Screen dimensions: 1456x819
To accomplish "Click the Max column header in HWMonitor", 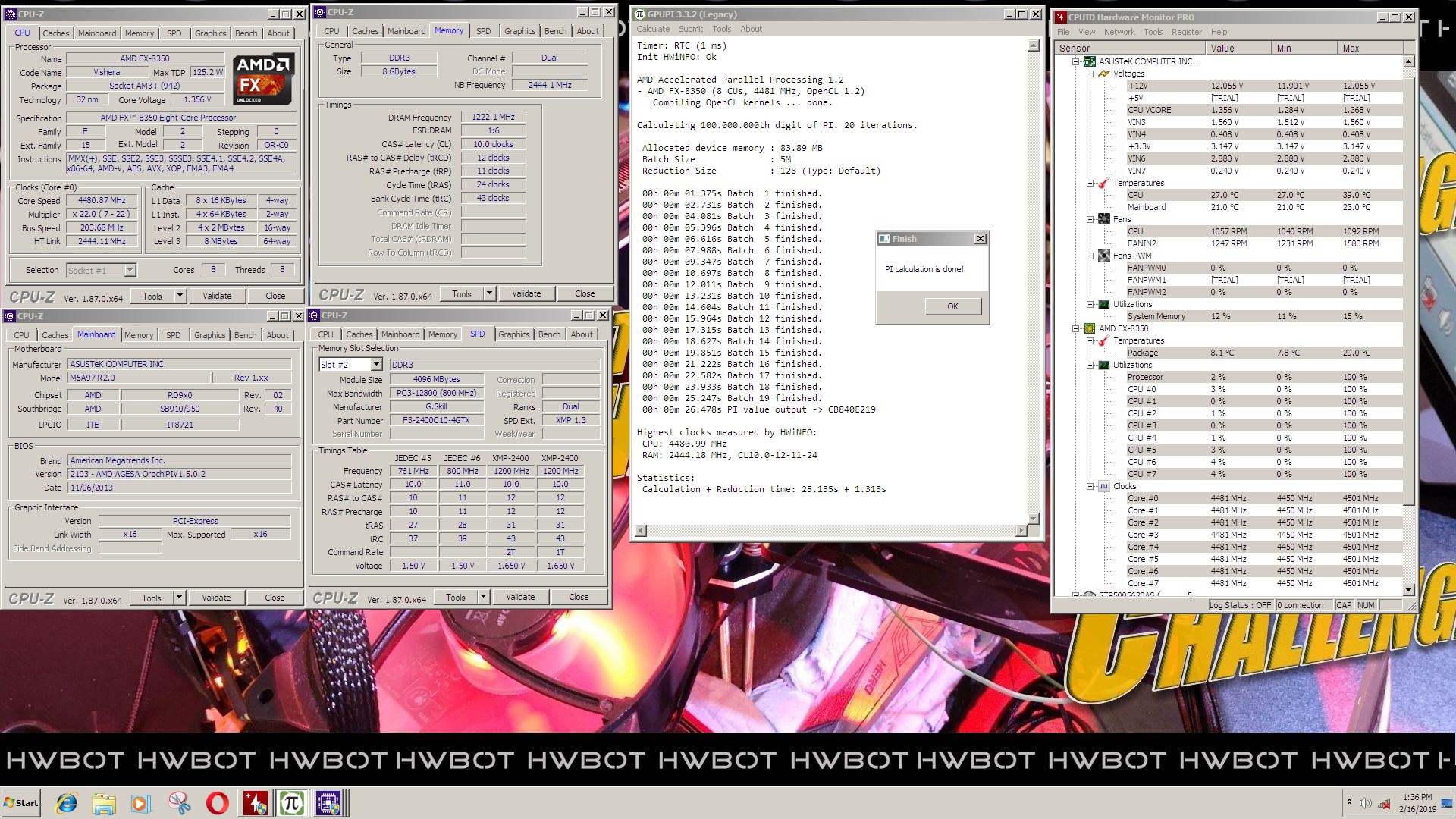I will [1370, 48].
